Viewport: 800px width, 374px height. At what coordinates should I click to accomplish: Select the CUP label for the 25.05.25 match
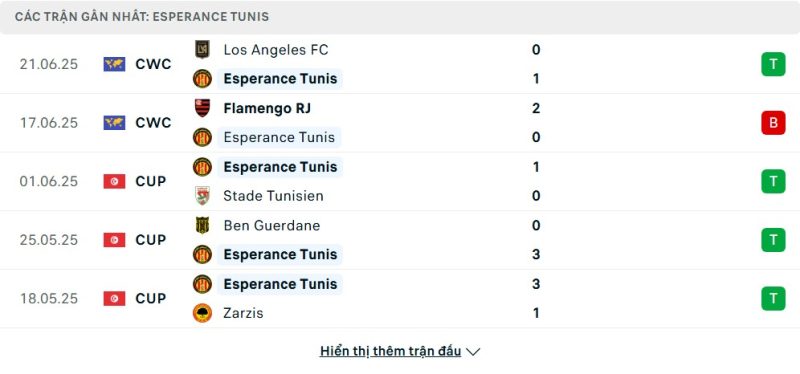click(x=151, y=240)
